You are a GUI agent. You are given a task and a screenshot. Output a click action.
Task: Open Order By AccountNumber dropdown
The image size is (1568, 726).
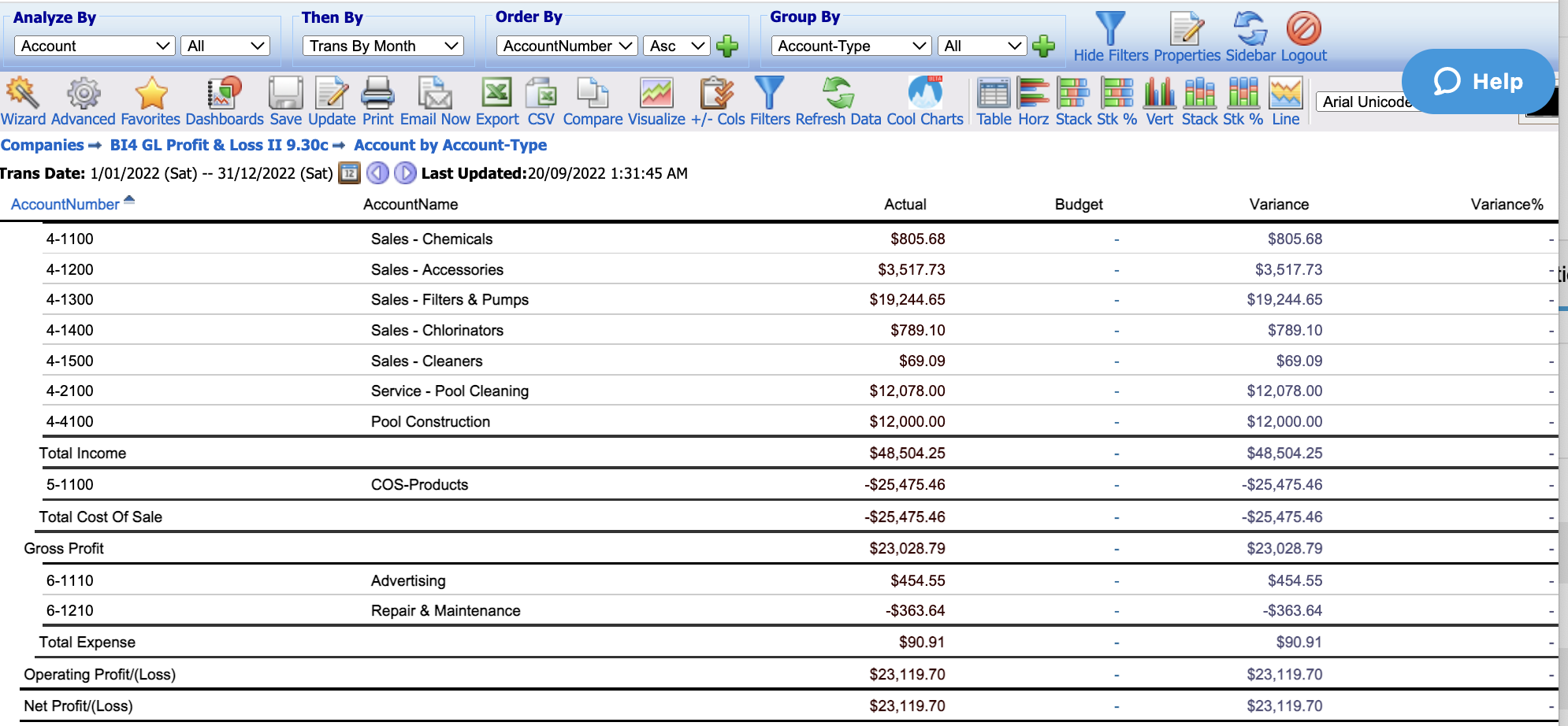(567, 46)
